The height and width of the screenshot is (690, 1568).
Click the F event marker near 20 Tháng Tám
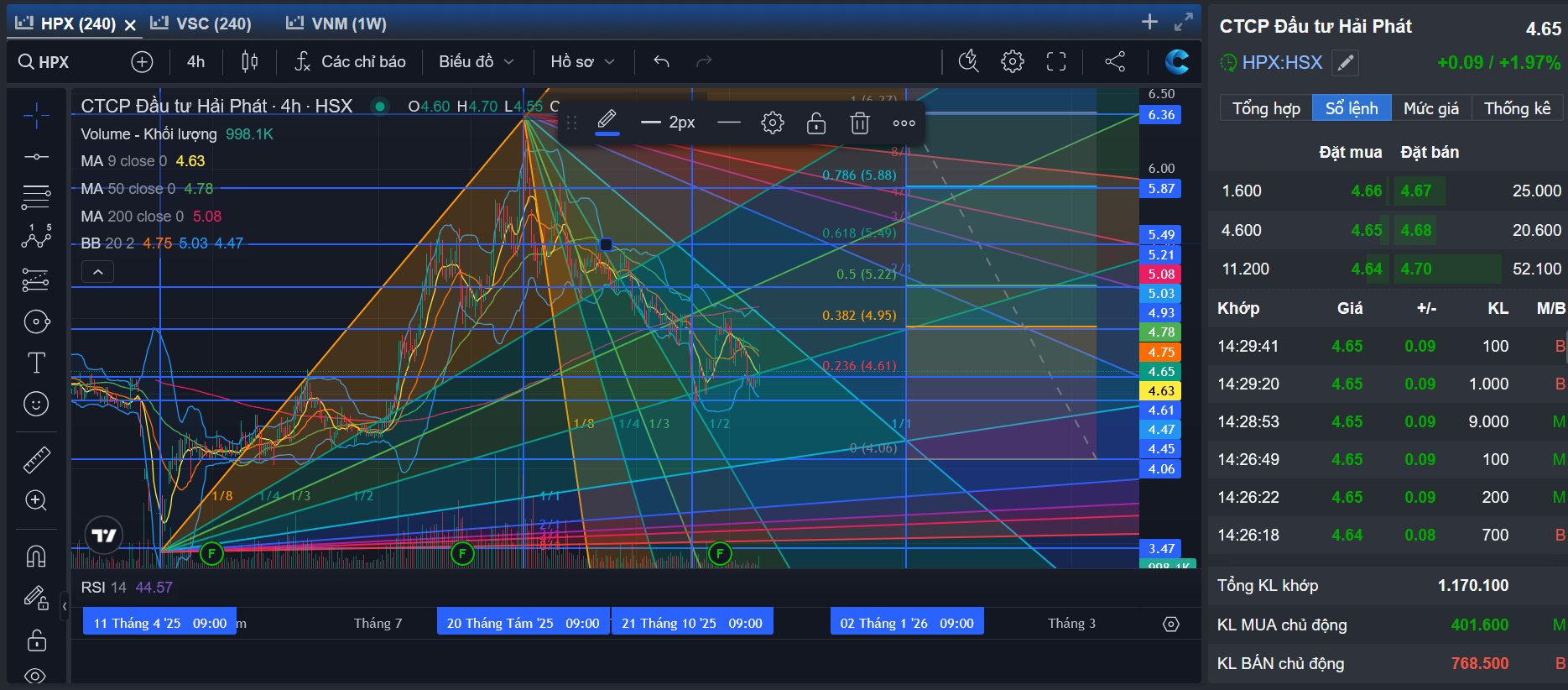click(x=462, y=553)
